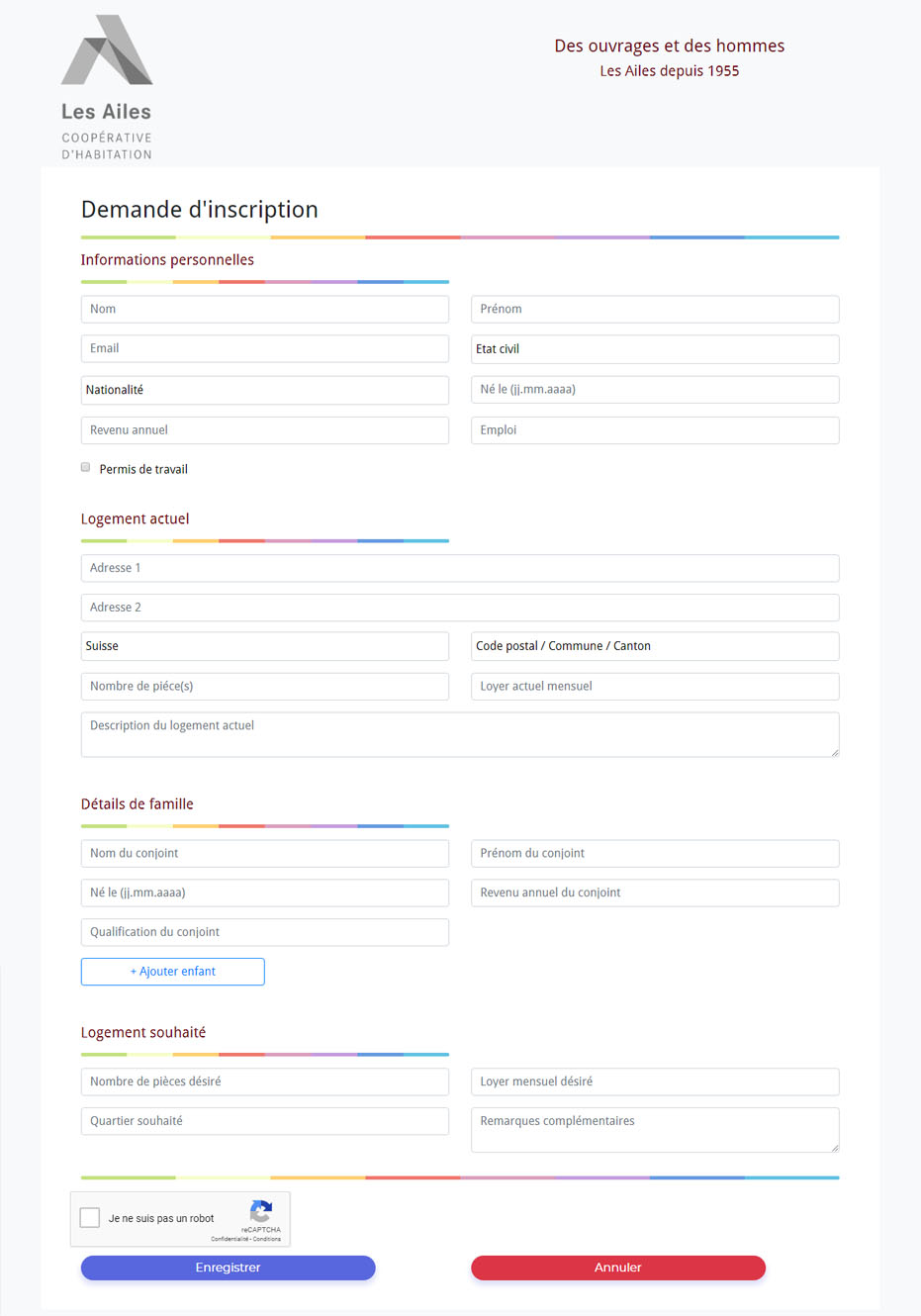921x1316 pixels.
Task: Focus the Description du logement actuel textarea
Action: tap(460, 734)
